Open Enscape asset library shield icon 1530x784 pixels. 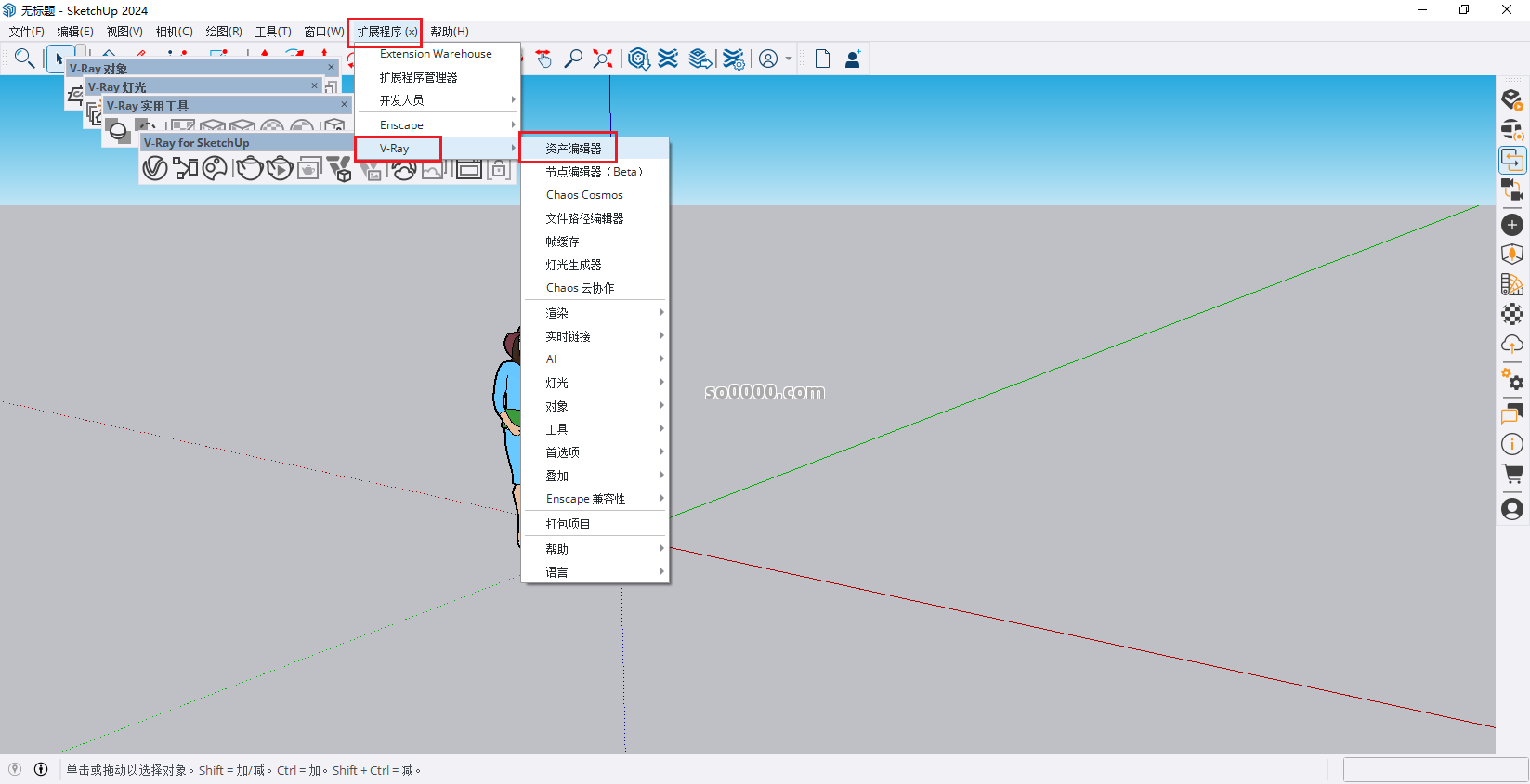[x=1512, y=255]
